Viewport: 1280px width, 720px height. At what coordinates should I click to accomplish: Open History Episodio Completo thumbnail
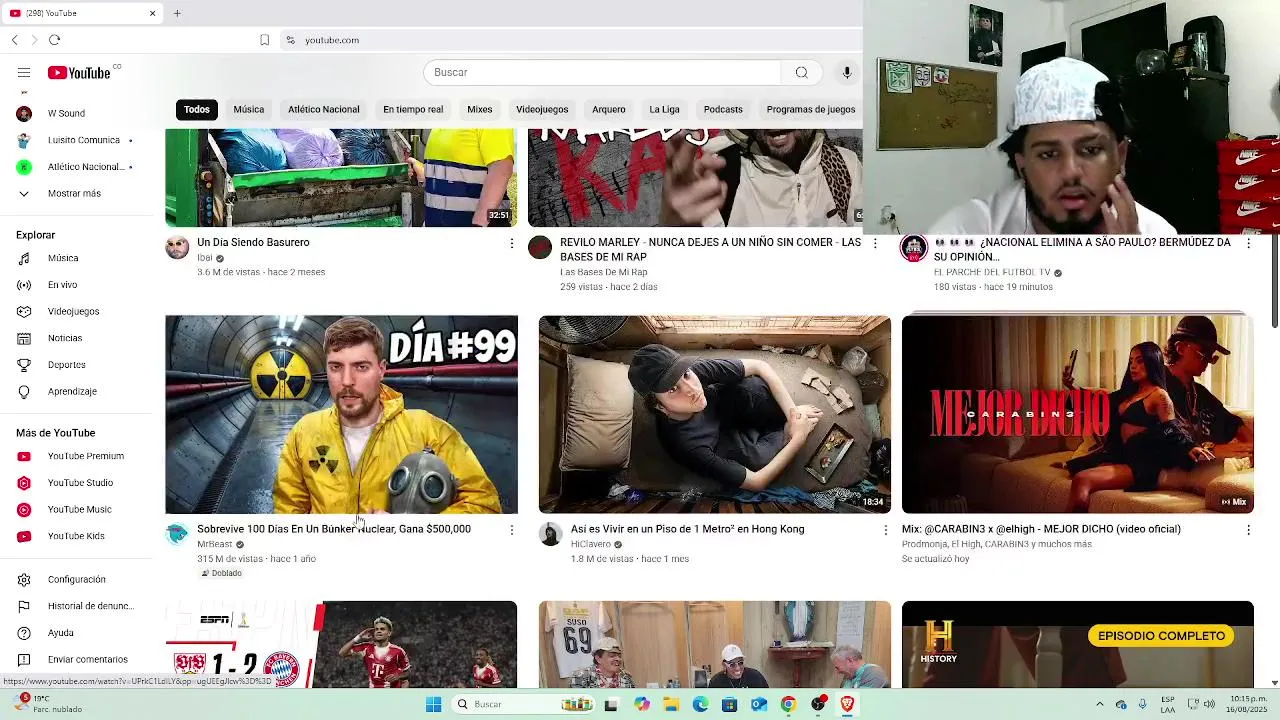1078,645
